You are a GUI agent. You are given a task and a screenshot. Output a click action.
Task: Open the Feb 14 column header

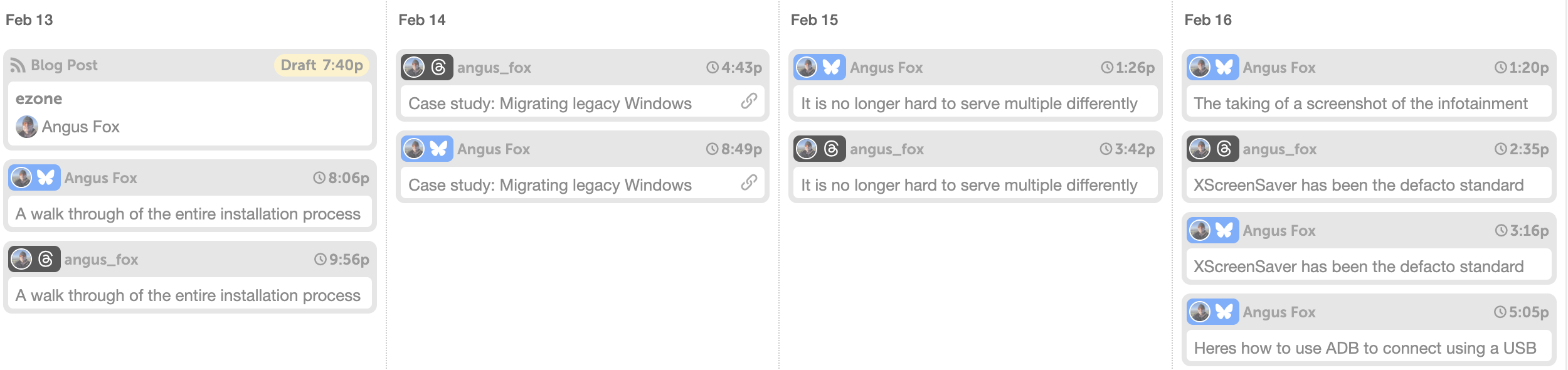click(x=421, y=19)
